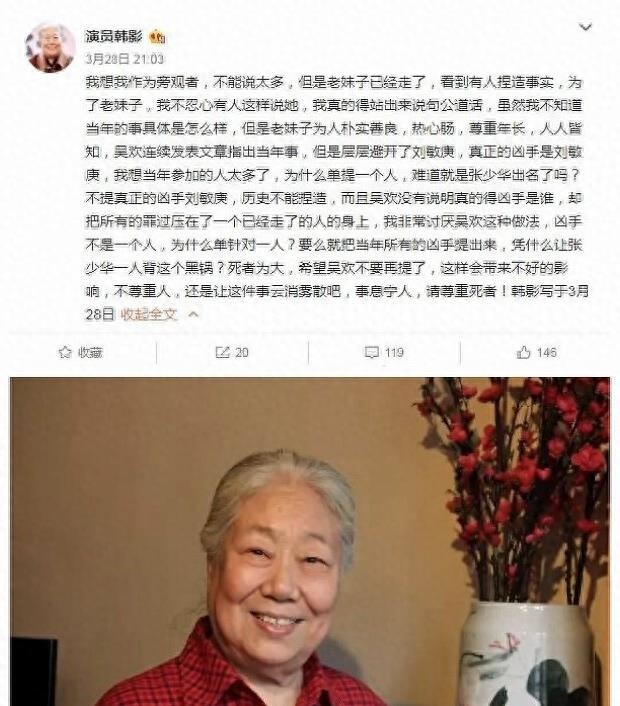Click the comment count 119
The height and width of the screenshot is (706, 620).
click(x=394, y=353)
